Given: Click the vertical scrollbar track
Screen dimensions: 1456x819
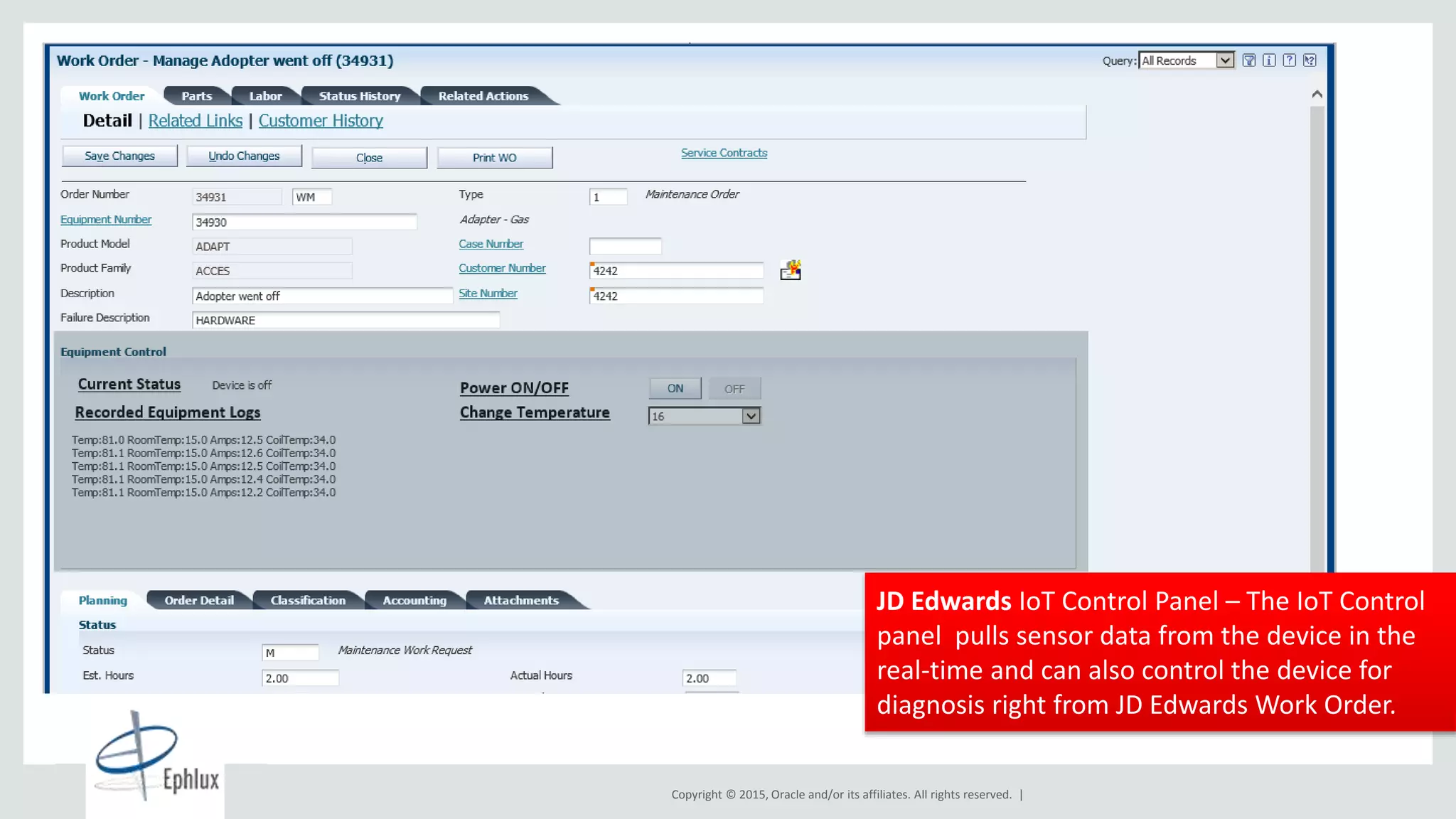Looking at the screenshot, I should pos(1317,338).
